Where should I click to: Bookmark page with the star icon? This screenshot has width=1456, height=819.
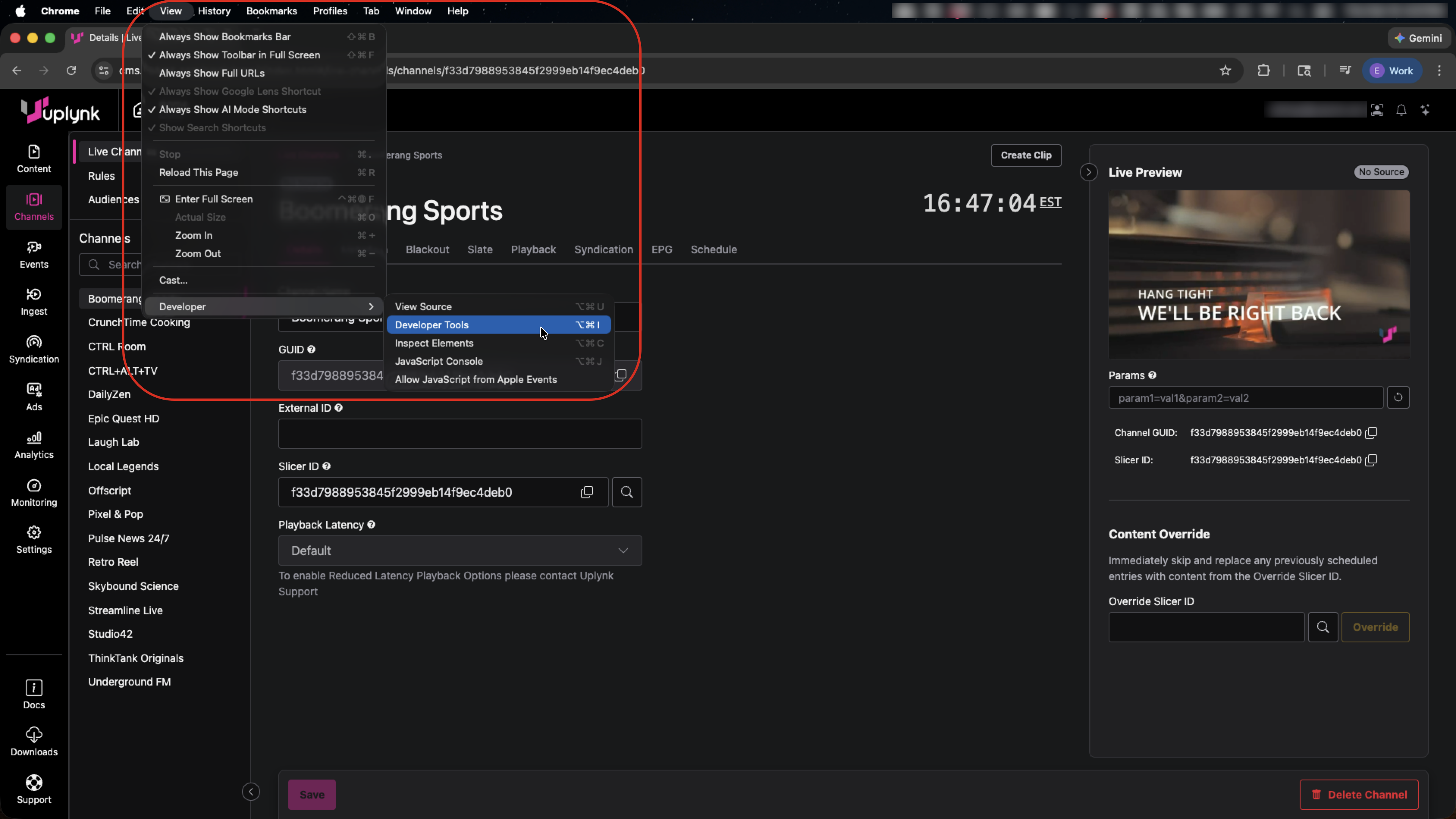pyautogui.click(x=1225, y=71)
